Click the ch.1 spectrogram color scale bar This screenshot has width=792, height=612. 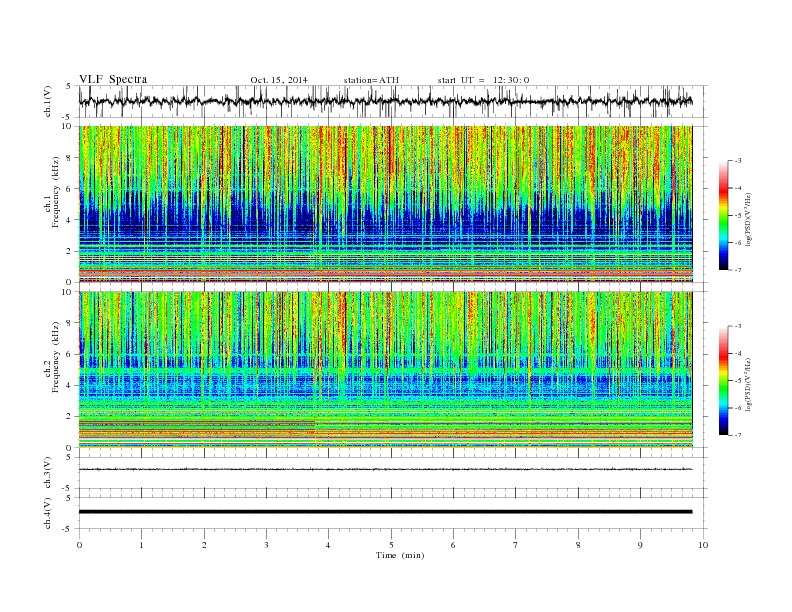pyautogui.click(x=723, y=215)
